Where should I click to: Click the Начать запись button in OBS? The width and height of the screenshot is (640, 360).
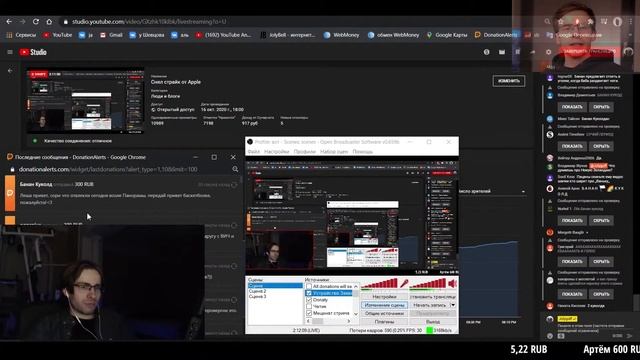pos(429,305)
